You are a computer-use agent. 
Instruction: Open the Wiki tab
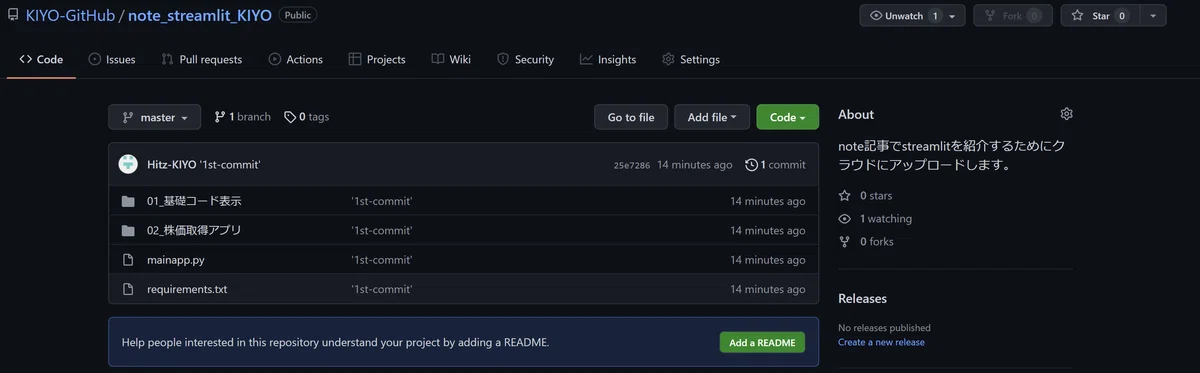pyautogui.click(x=451, y=59)
